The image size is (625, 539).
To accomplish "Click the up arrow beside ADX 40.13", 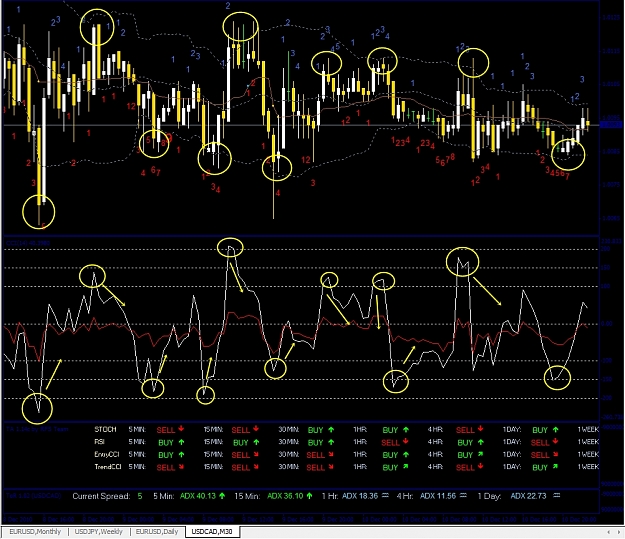I will click(x=222, y=496).
